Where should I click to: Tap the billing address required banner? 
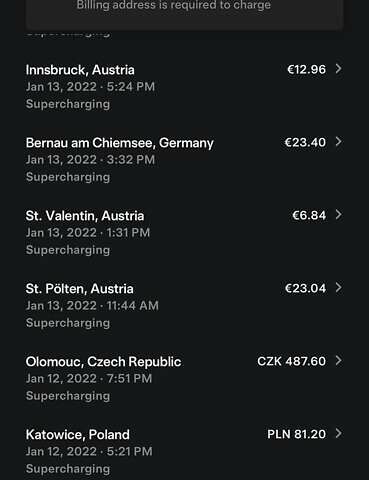click(184, 15)
